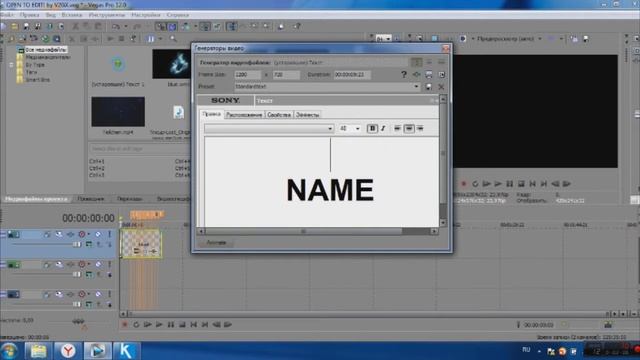The height and width of the screenshot is (360, 640).
Task: Align the text to the right
Action: 420,129
